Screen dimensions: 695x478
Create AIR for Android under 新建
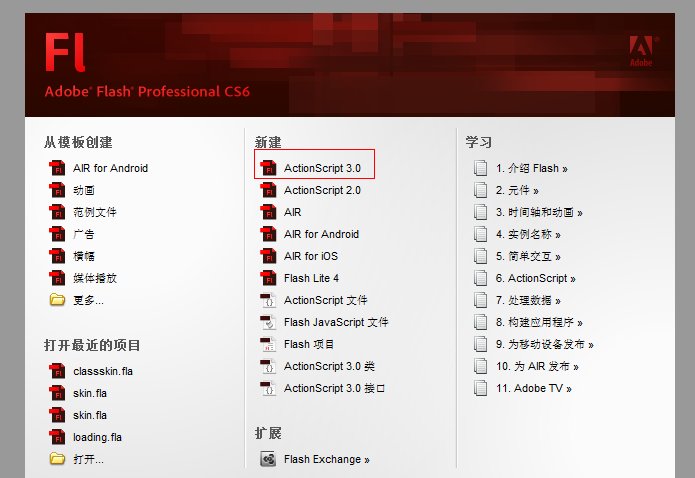click(x=321, y=234)
